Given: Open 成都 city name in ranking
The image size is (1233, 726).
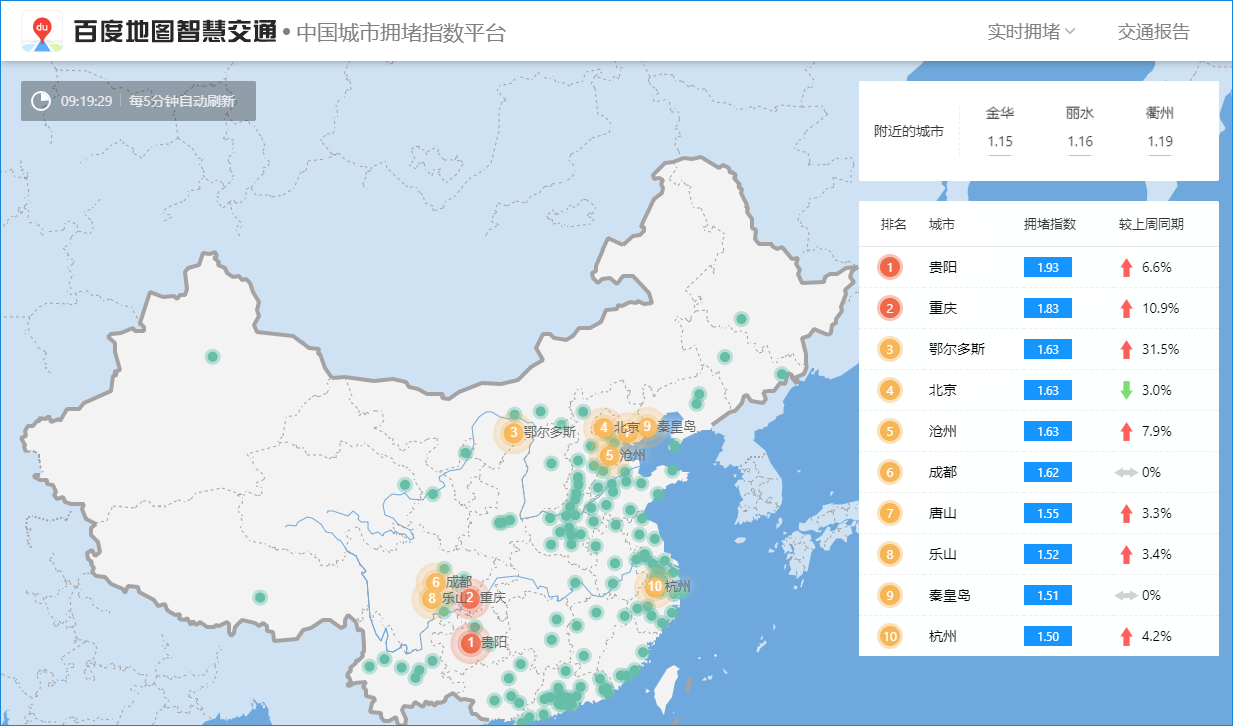Looking at the screenshot, I should point(943,472).
